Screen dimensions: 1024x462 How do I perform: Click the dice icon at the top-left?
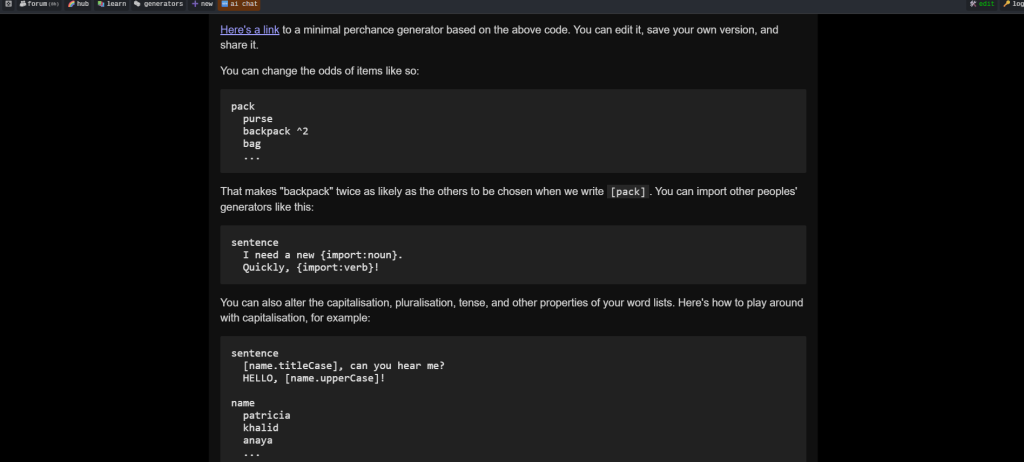(8, 4)
